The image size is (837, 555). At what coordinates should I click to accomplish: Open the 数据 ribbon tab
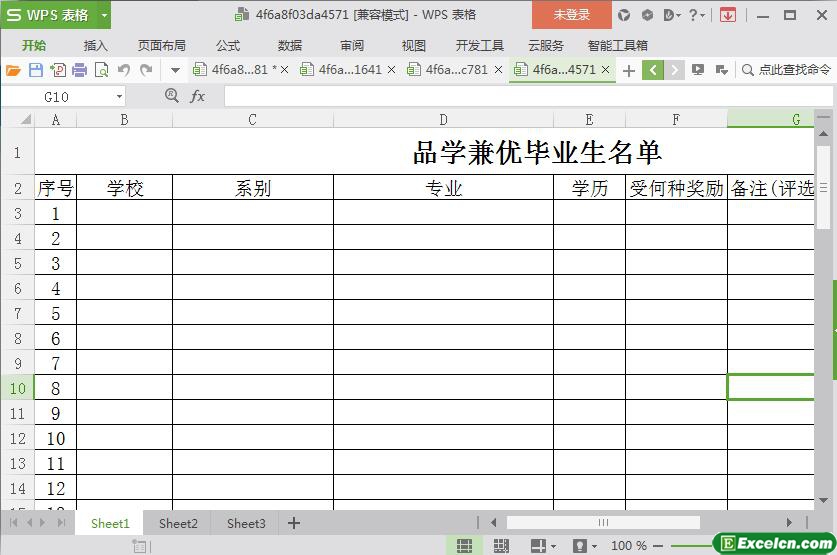(x=290, y=45)
